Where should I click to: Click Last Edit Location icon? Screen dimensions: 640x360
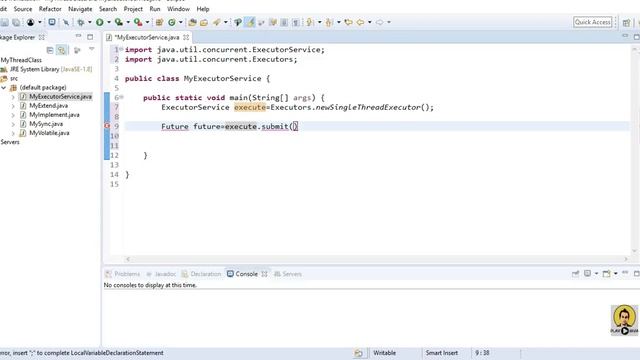point(348,22)
